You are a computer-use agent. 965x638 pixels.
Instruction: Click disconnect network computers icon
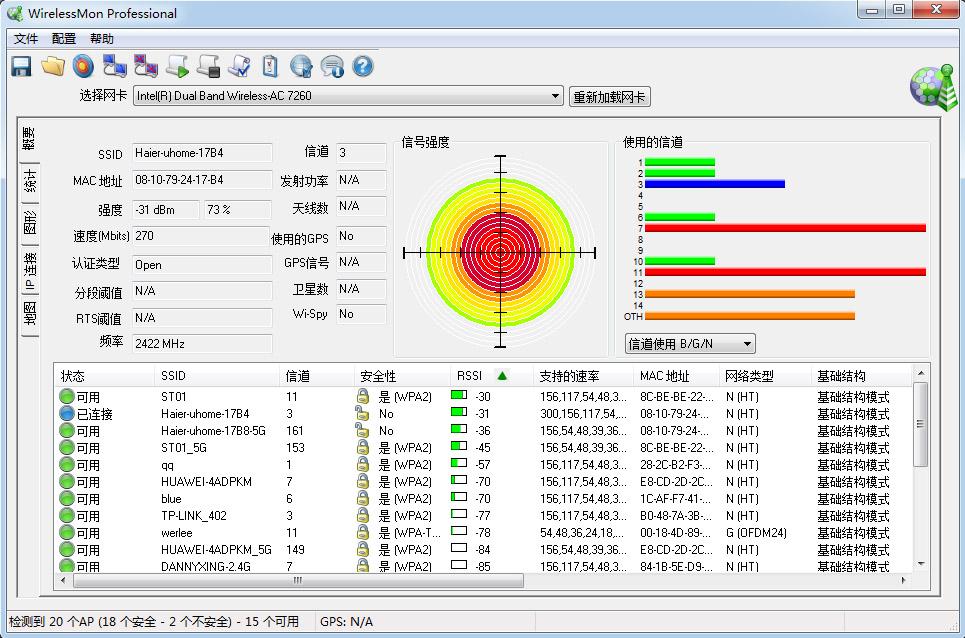click(146, 66)
